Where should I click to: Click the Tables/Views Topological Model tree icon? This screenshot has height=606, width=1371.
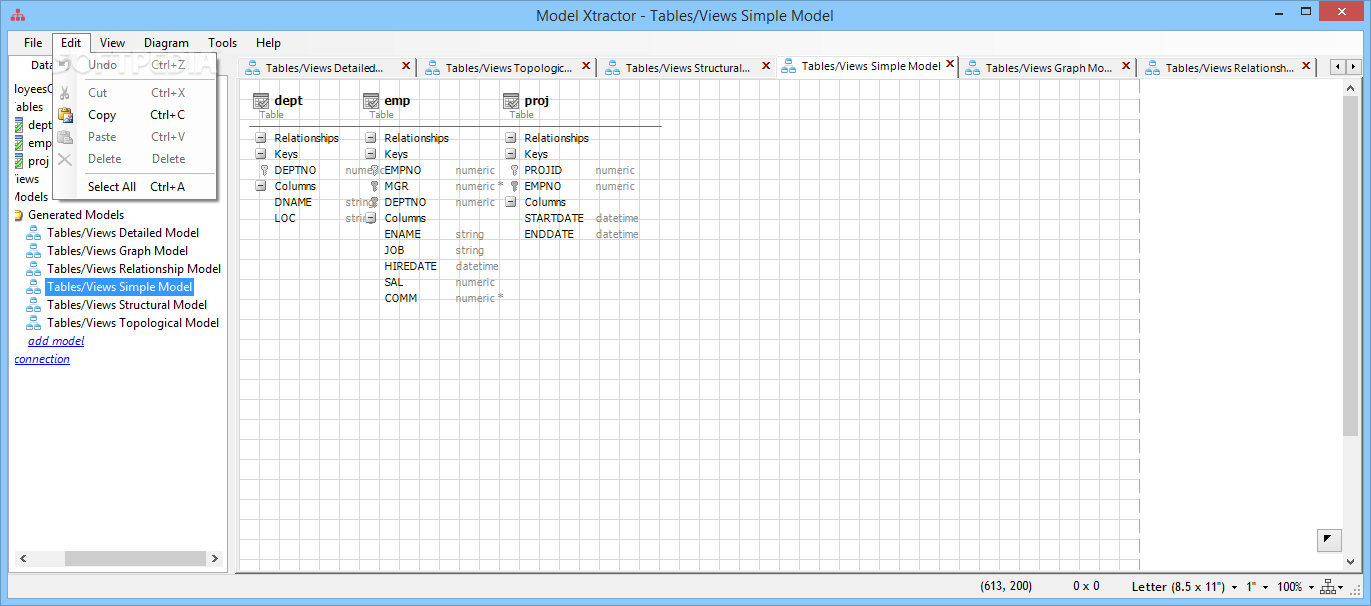(34, 323)
